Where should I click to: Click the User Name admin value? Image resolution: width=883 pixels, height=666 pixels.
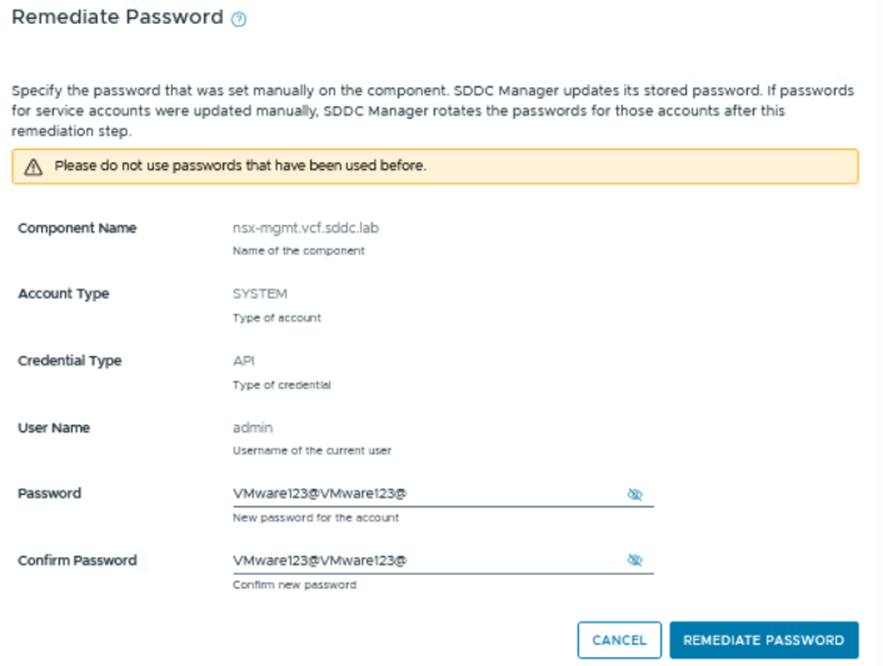click(x=252, y=428)
